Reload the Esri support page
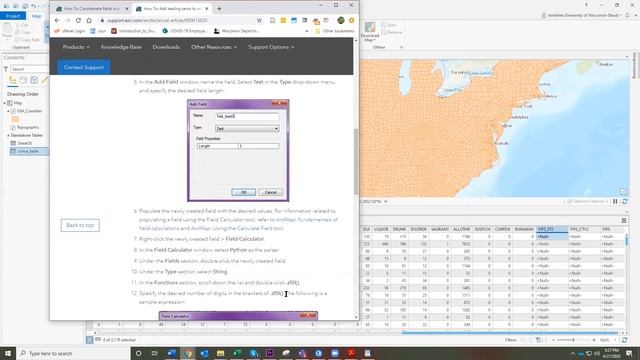640x360 pixels. pyautogui.click(x=78, y=20)
